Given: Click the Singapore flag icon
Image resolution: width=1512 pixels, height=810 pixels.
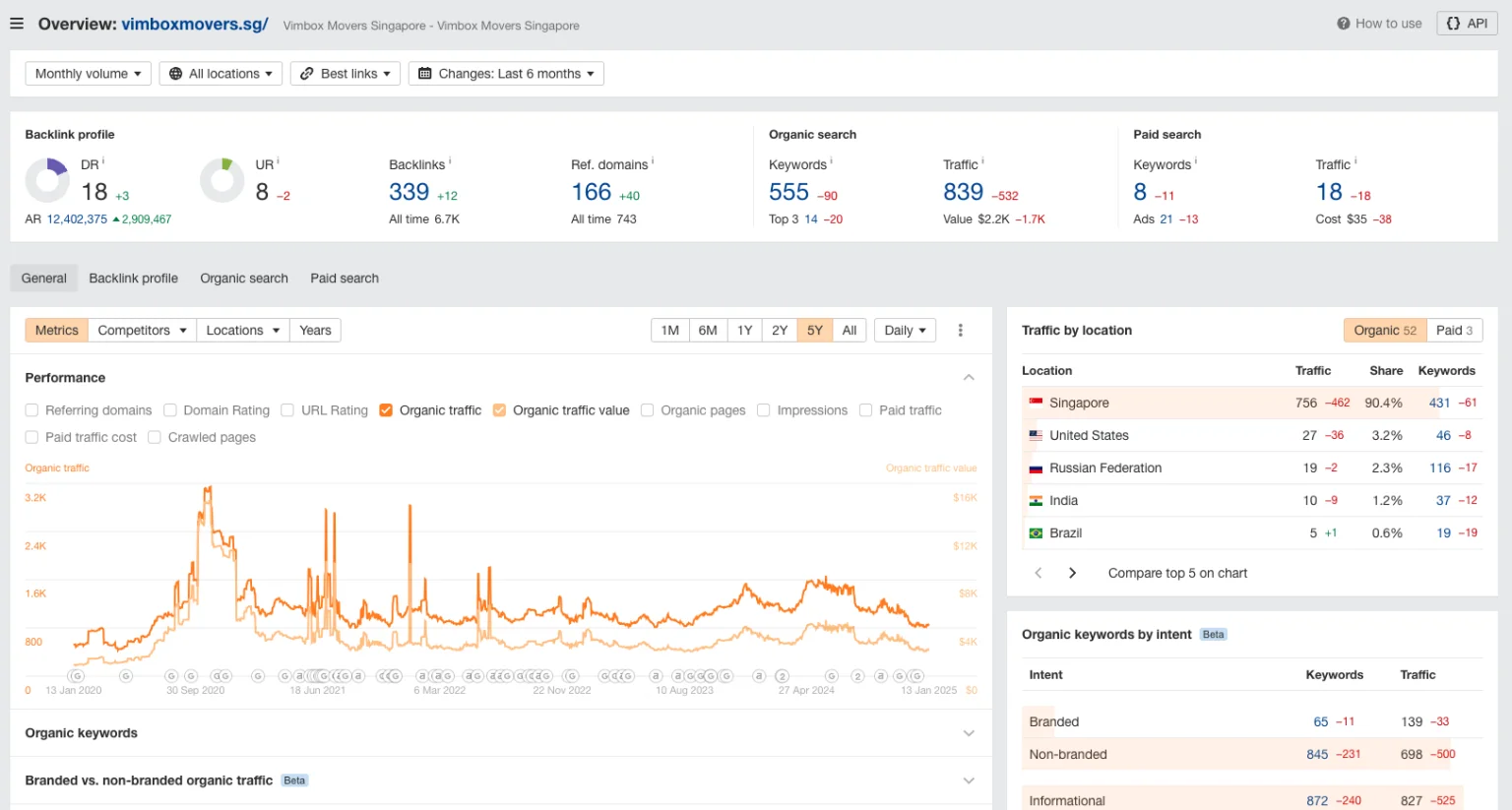Looking at the screenshot, I should (1036, 403).
